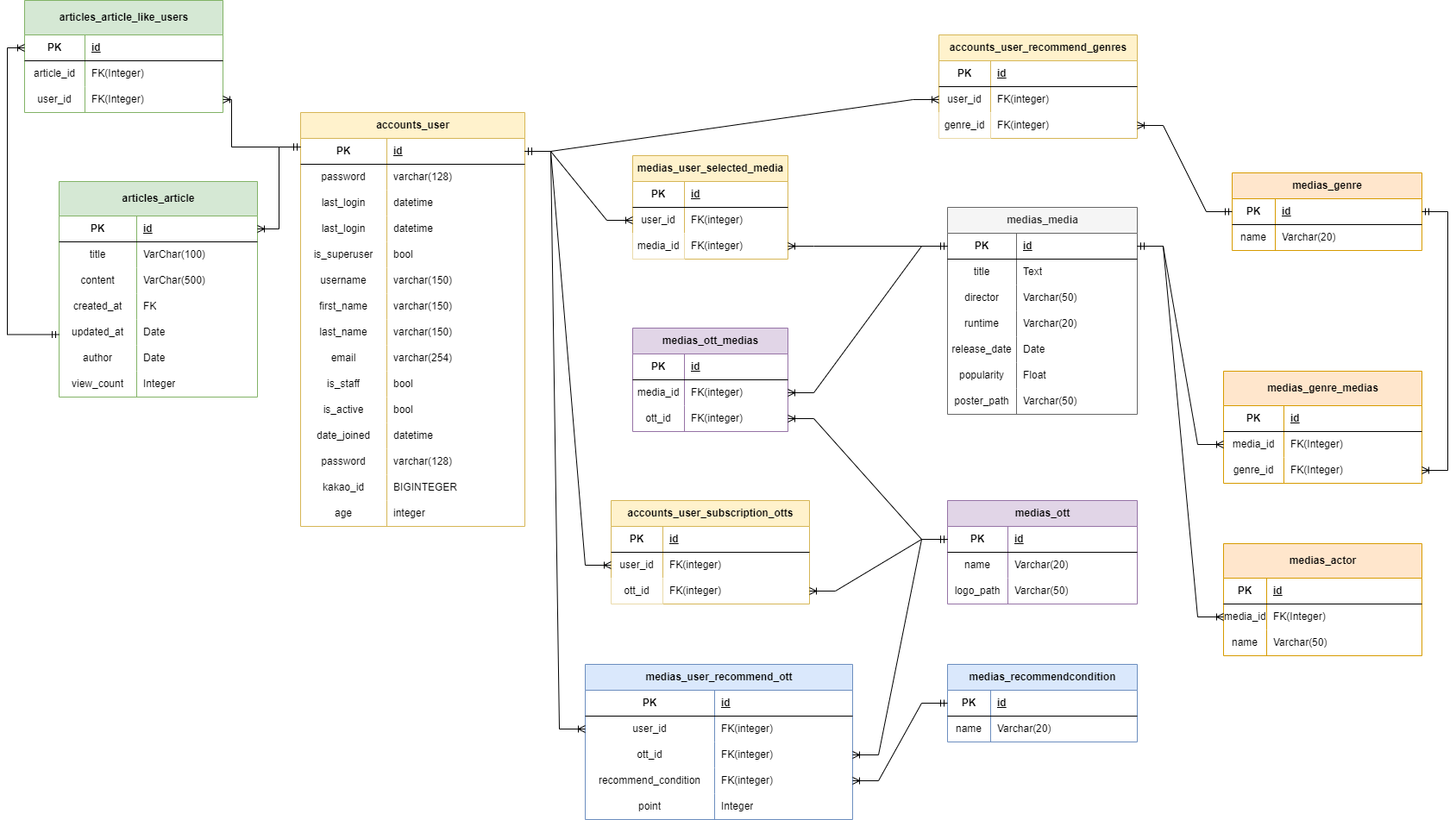Click the medias_genre table header
This screenshot has width=1456, height=820.
click(x=1327, y=185)
